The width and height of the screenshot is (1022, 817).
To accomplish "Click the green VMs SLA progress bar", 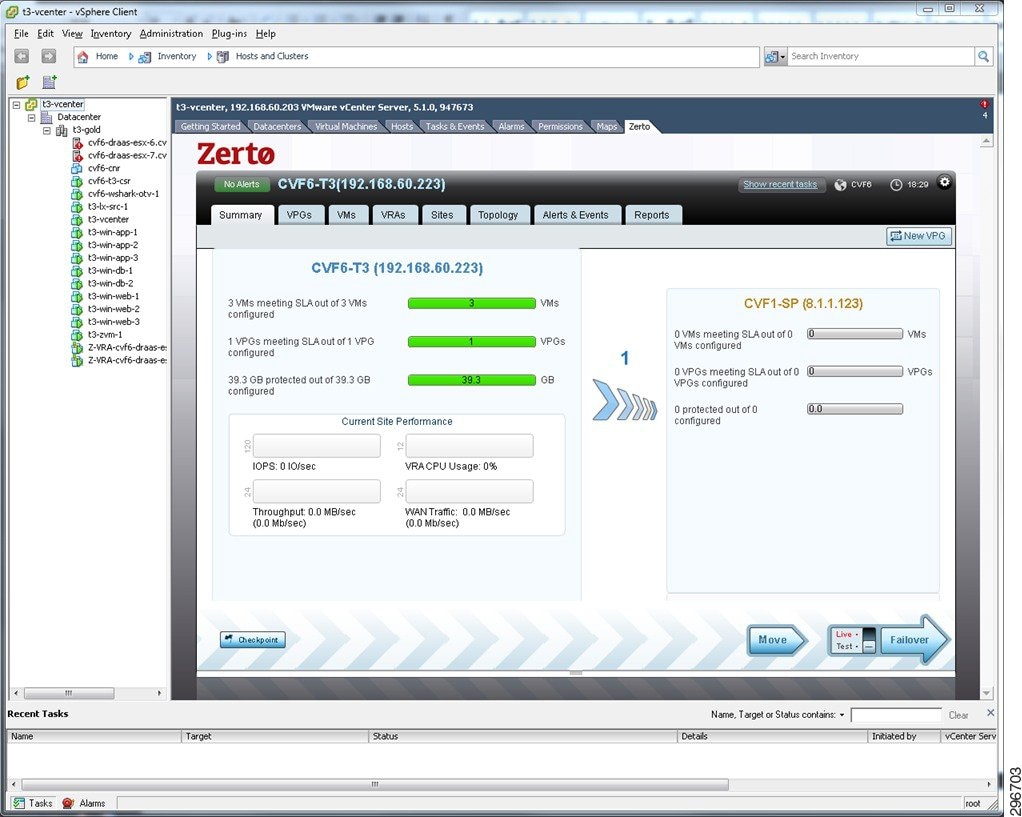I will tap(471, 303).
